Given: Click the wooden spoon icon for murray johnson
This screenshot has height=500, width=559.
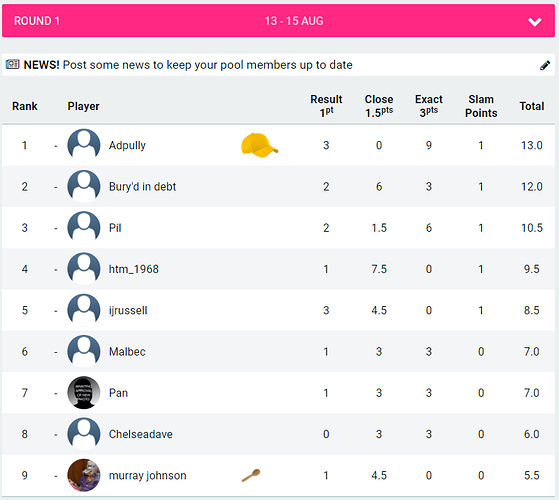Looking at the screenshot, I should click(x=251, y=475).
